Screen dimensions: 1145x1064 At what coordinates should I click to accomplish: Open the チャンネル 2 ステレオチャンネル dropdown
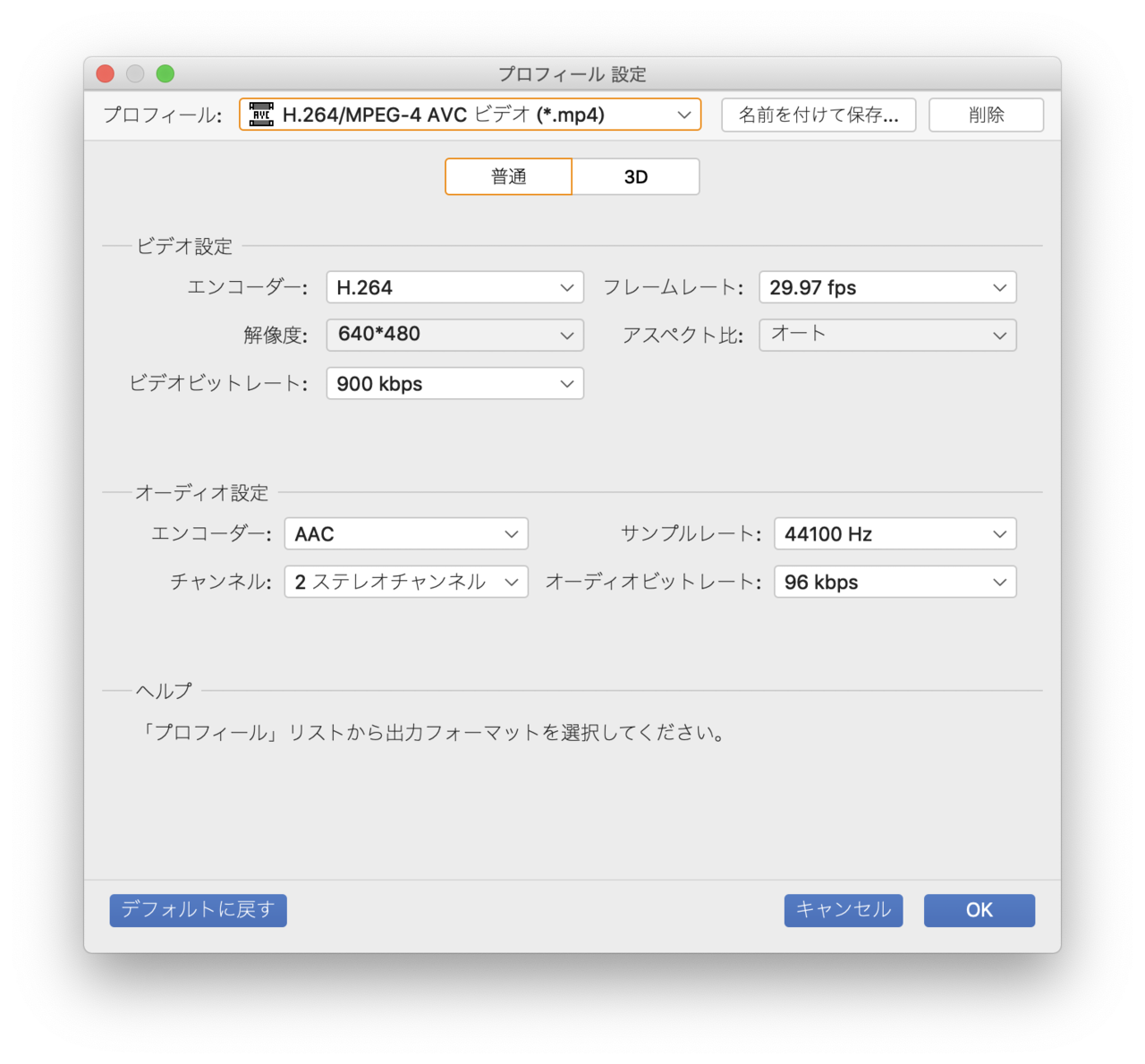pos(406,582)
